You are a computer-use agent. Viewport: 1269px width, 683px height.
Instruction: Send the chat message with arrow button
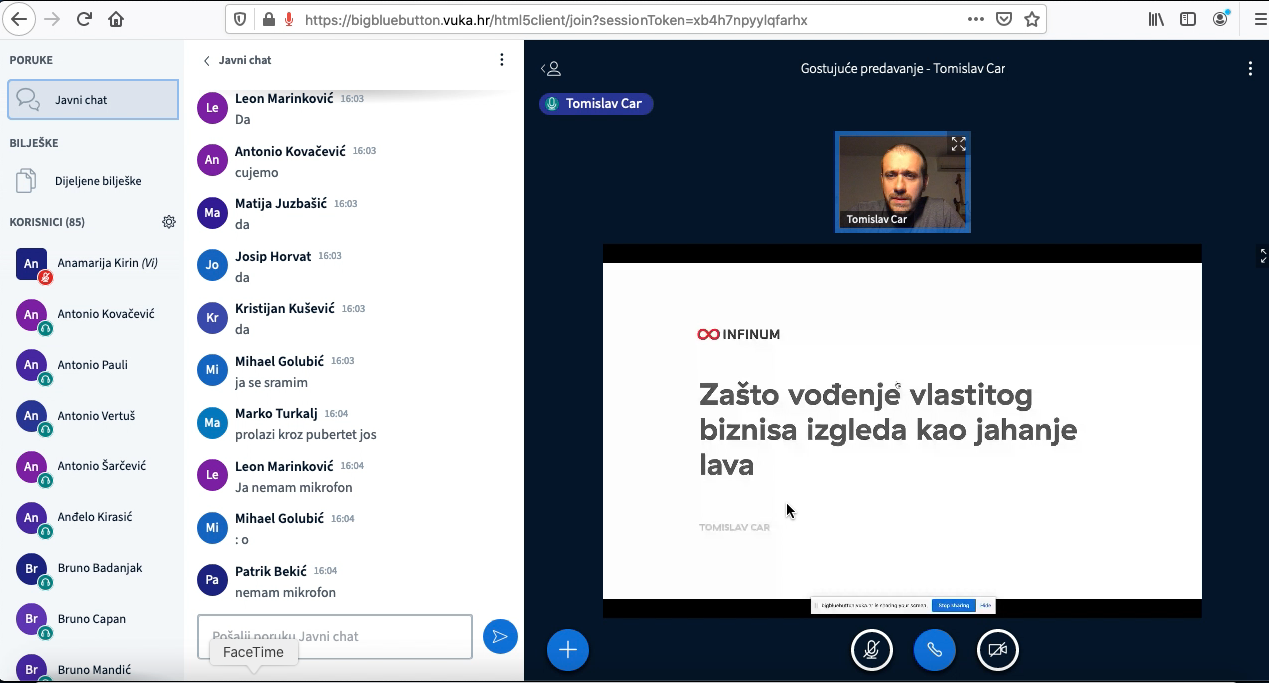pos(500,637)
